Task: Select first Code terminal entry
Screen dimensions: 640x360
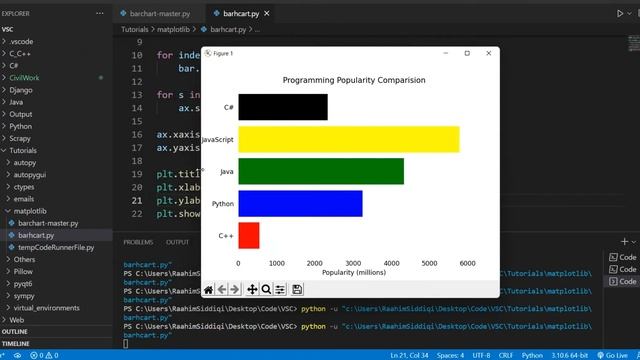Action: pos(622,257)
